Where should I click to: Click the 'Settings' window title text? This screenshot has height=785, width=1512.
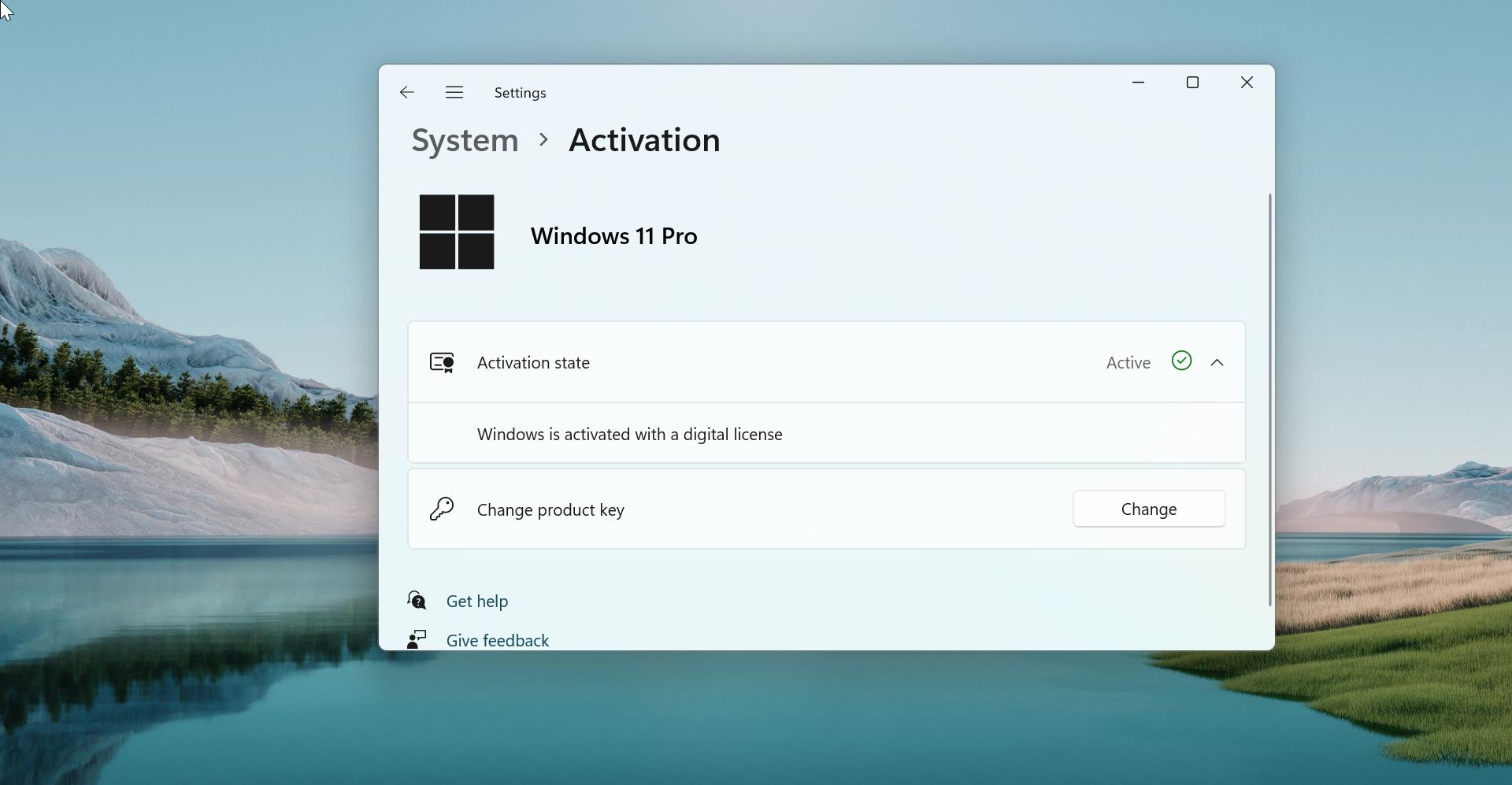(x=520, y=93)
